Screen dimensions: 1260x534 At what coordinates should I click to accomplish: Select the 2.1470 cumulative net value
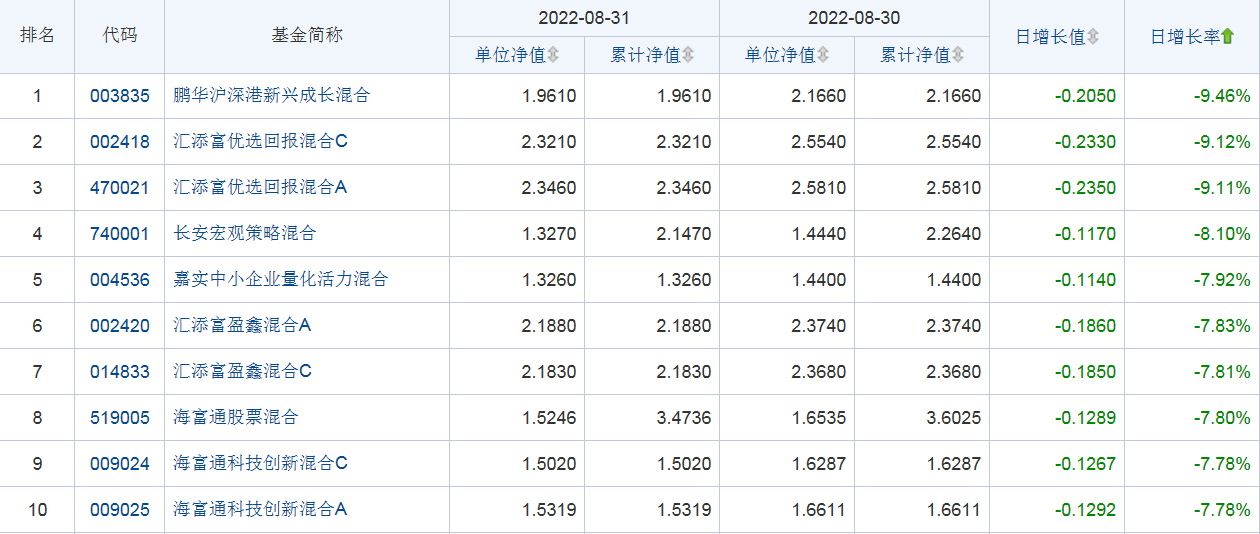[684, 234]
